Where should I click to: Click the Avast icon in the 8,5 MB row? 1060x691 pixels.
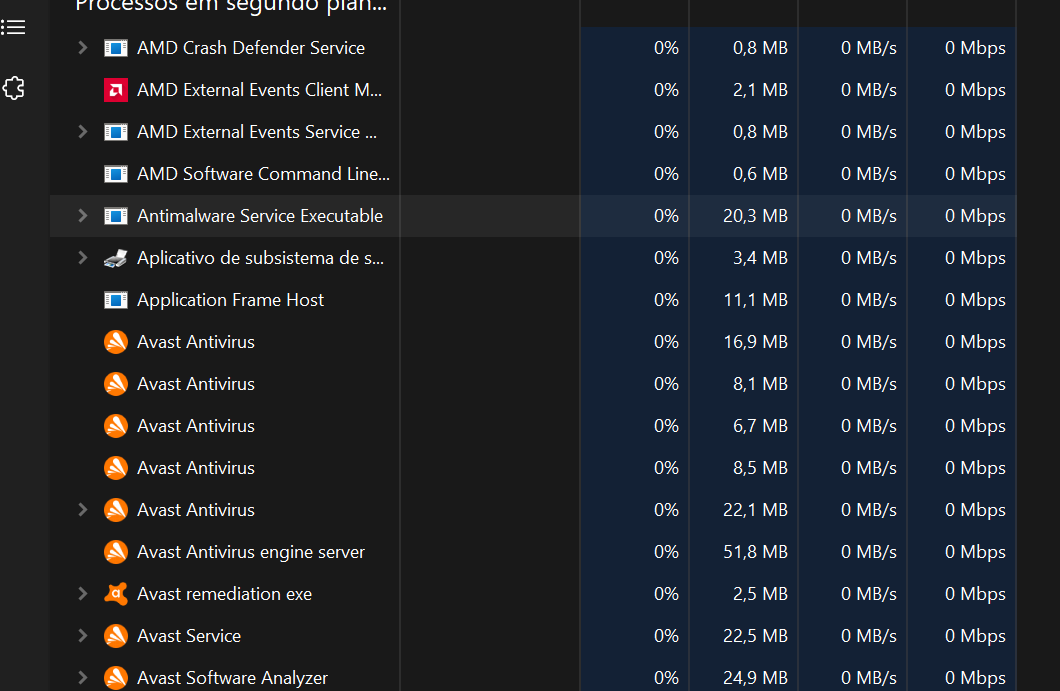click(116, 467)
